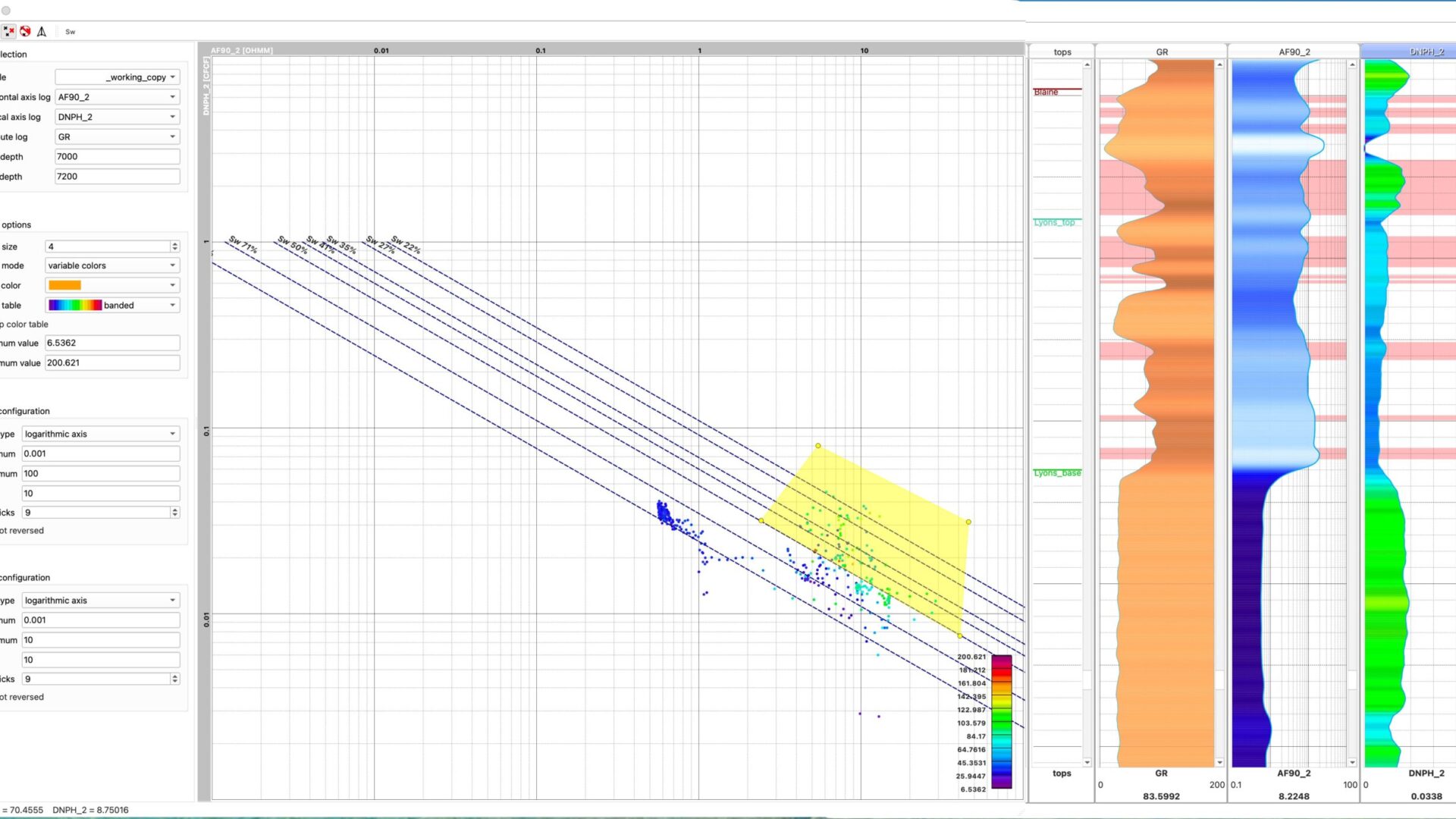1456x819 pixels.
Task: Click the GR track header
Action: click(1161, 52)
